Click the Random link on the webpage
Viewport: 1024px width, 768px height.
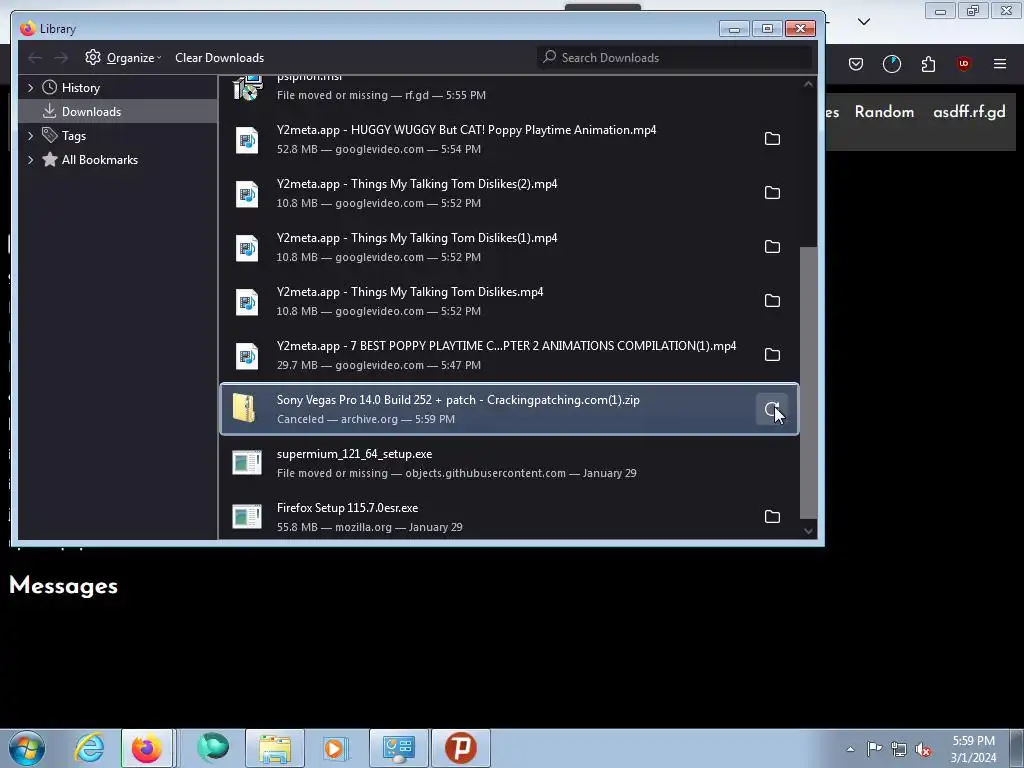(x=884, y=112)
